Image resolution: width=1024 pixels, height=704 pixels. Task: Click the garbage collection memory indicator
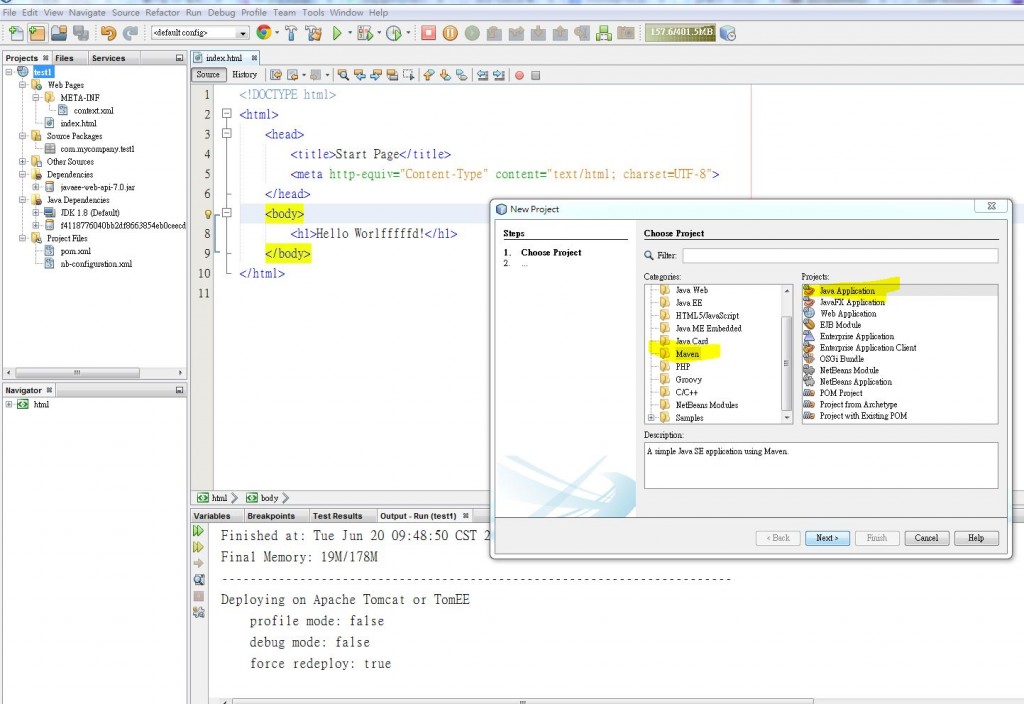click(679, 33)
